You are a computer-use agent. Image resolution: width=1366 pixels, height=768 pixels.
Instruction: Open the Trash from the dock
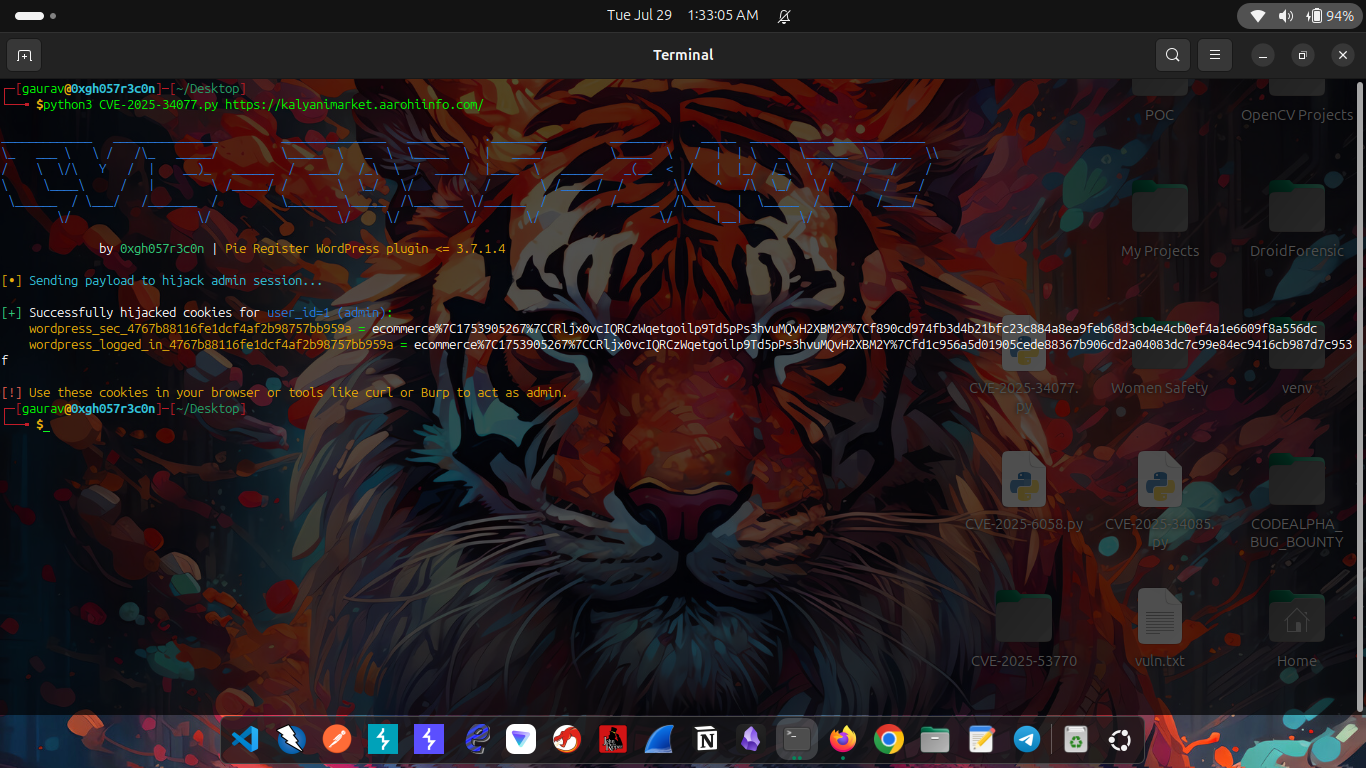pyautogui.click(x=1075, y=739)
